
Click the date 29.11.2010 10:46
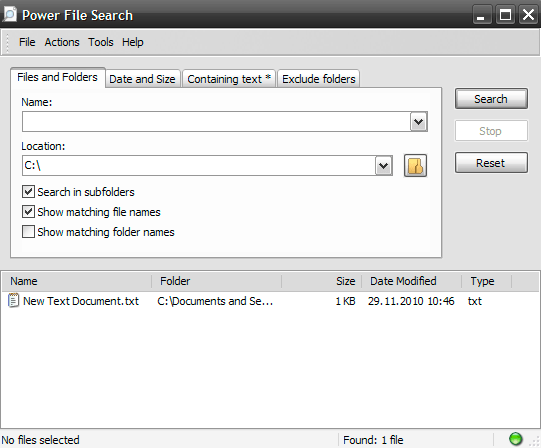(x=411, y=301)
